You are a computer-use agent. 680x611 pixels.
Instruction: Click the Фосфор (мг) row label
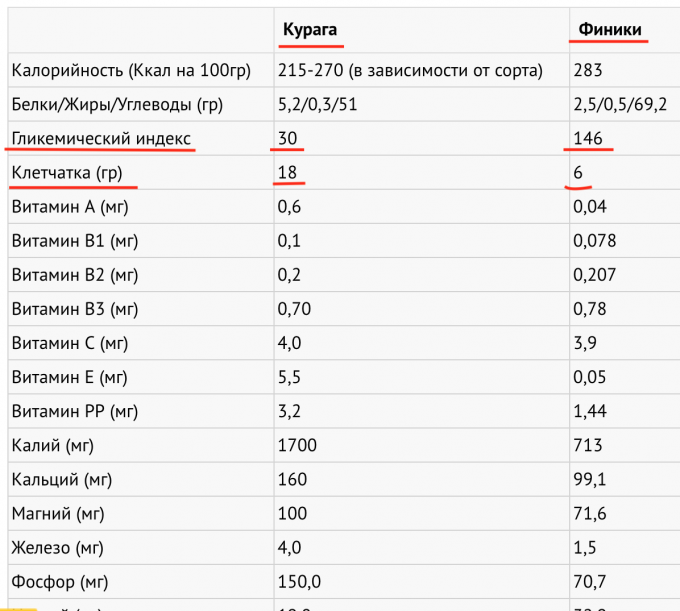click(59, 581)
